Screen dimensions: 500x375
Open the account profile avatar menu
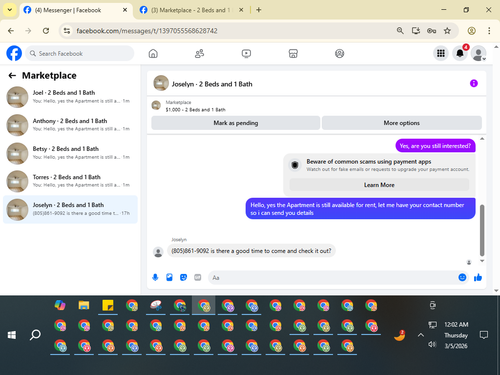tap(478, 53)
